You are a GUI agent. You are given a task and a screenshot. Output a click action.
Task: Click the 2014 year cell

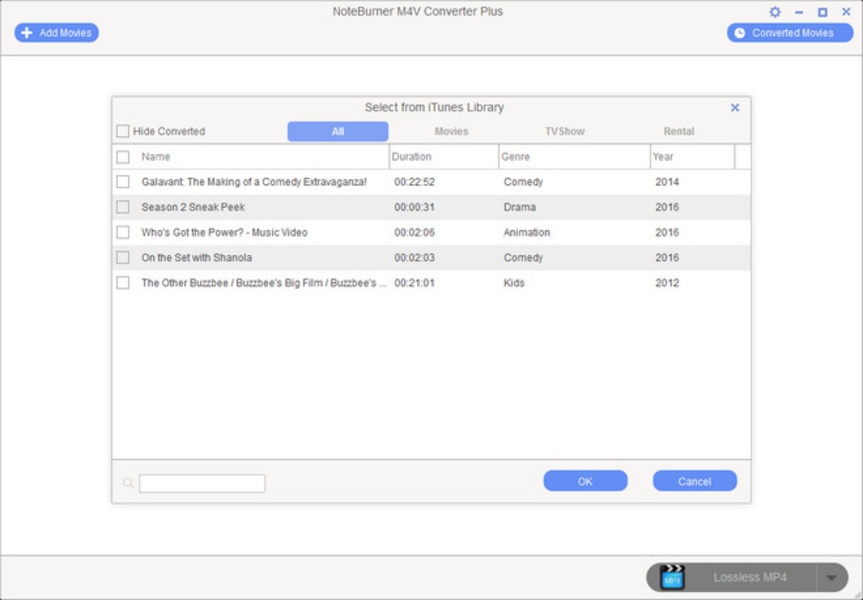pos(667,182)
